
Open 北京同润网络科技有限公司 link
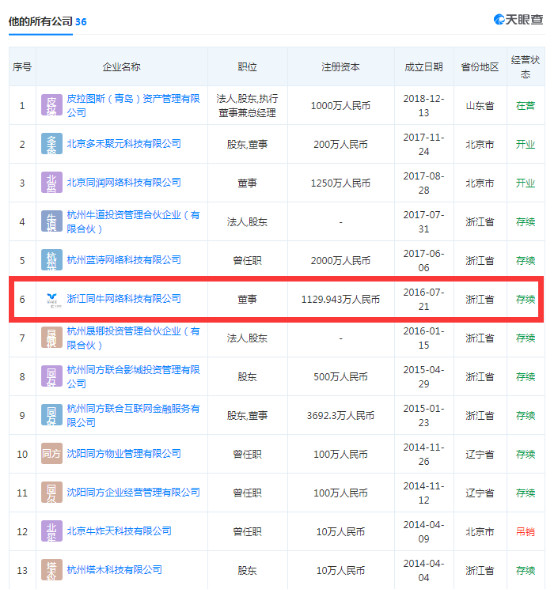[124, 182]
